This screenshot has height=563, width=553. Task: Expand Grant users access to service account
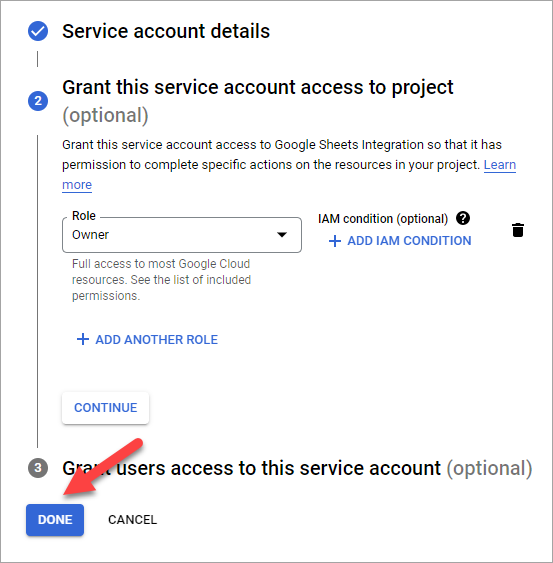[x=297, y=468]
